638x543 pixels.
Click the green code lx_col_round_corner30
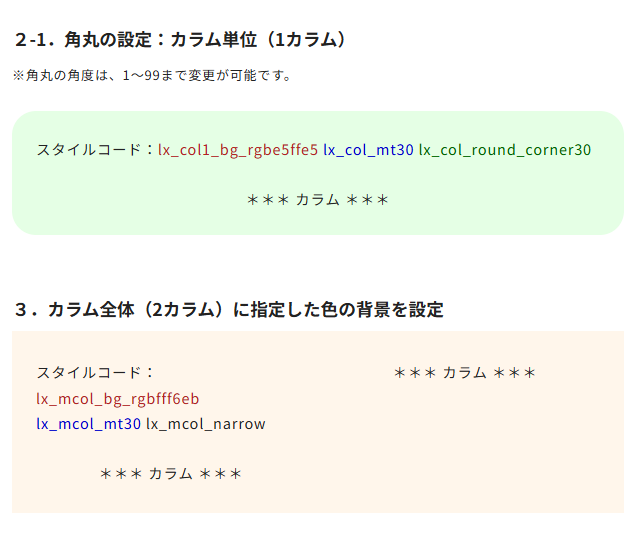point(505,150)
